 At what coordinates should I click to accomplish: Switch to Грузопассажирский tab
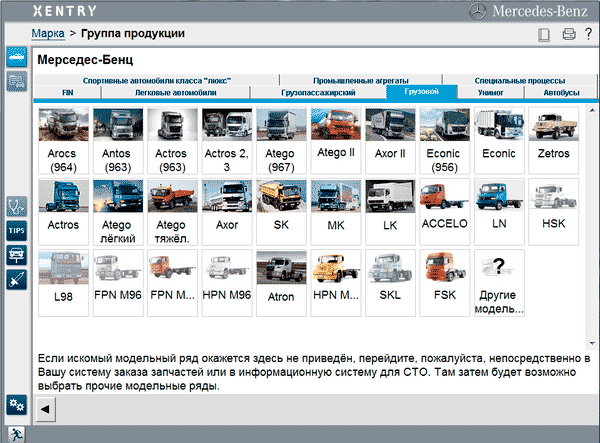(318, 93)
